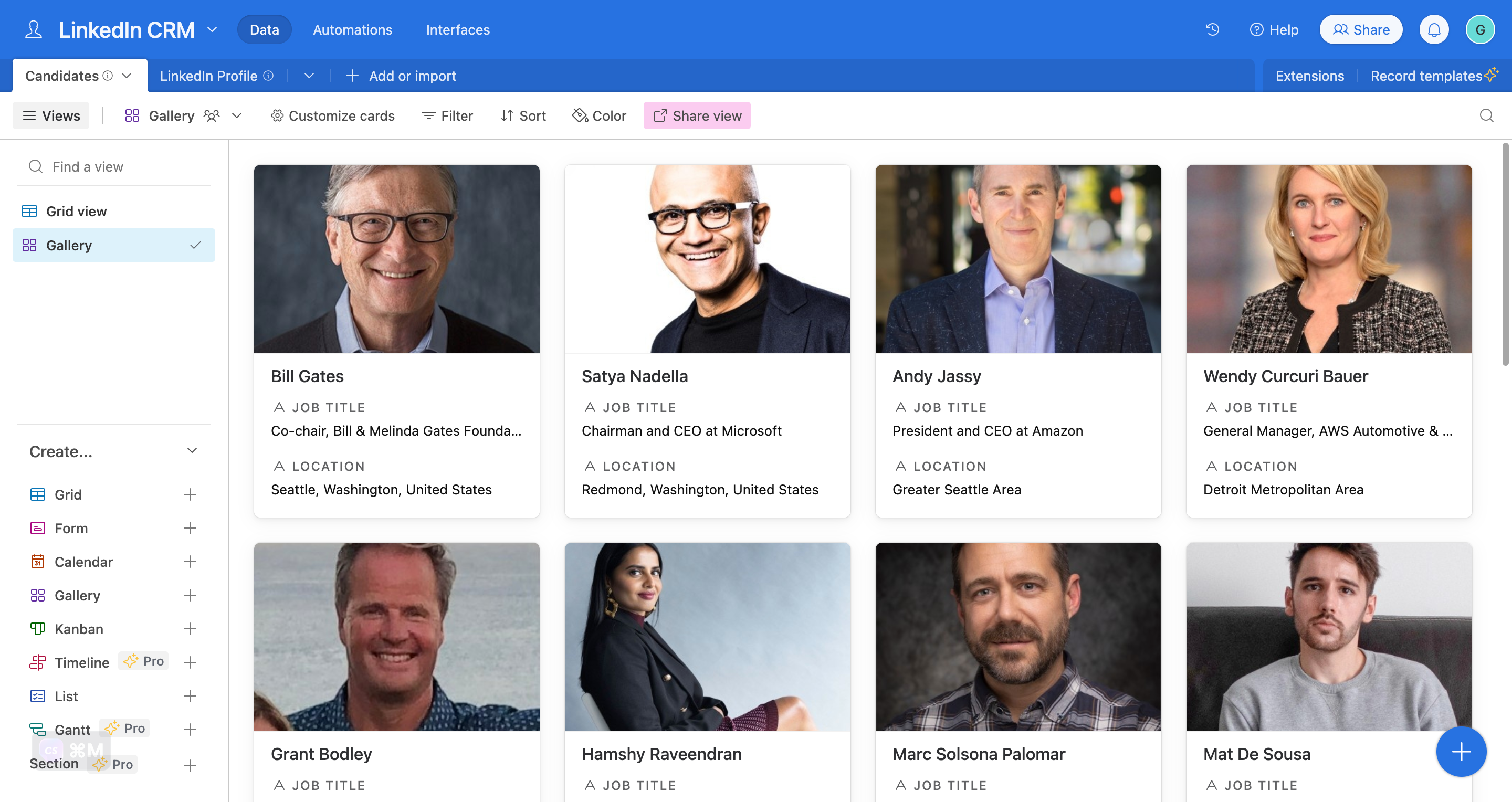Screen dimensions: 1512x802
Task: Open Record templates
Action: coord(1434,76)
